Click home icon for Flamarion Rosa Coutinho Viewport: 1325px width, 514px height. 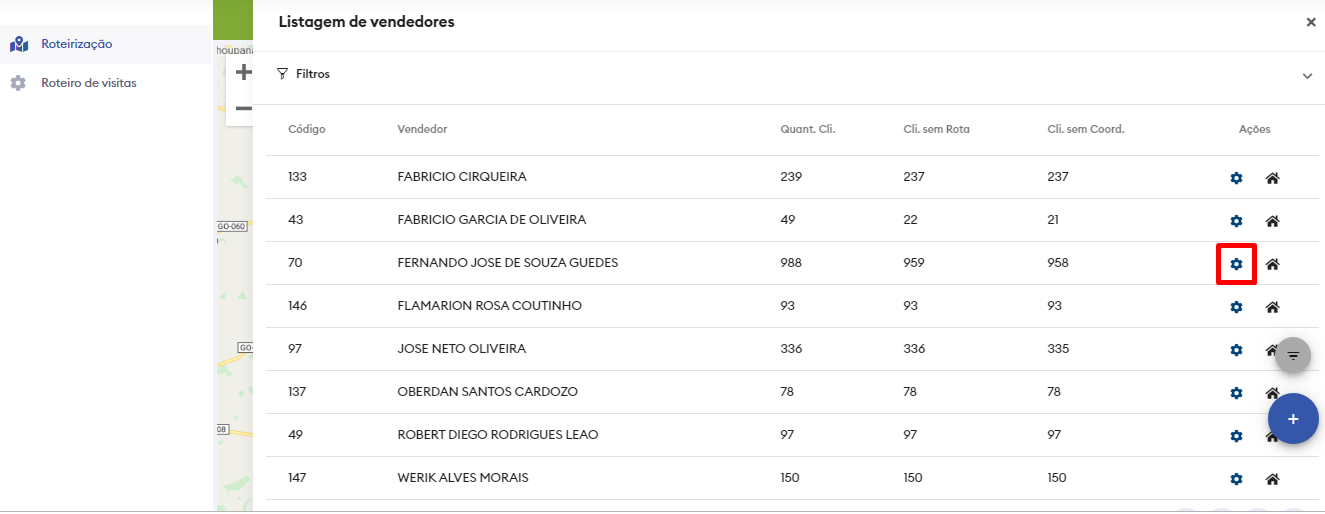tap(1272, 307)
